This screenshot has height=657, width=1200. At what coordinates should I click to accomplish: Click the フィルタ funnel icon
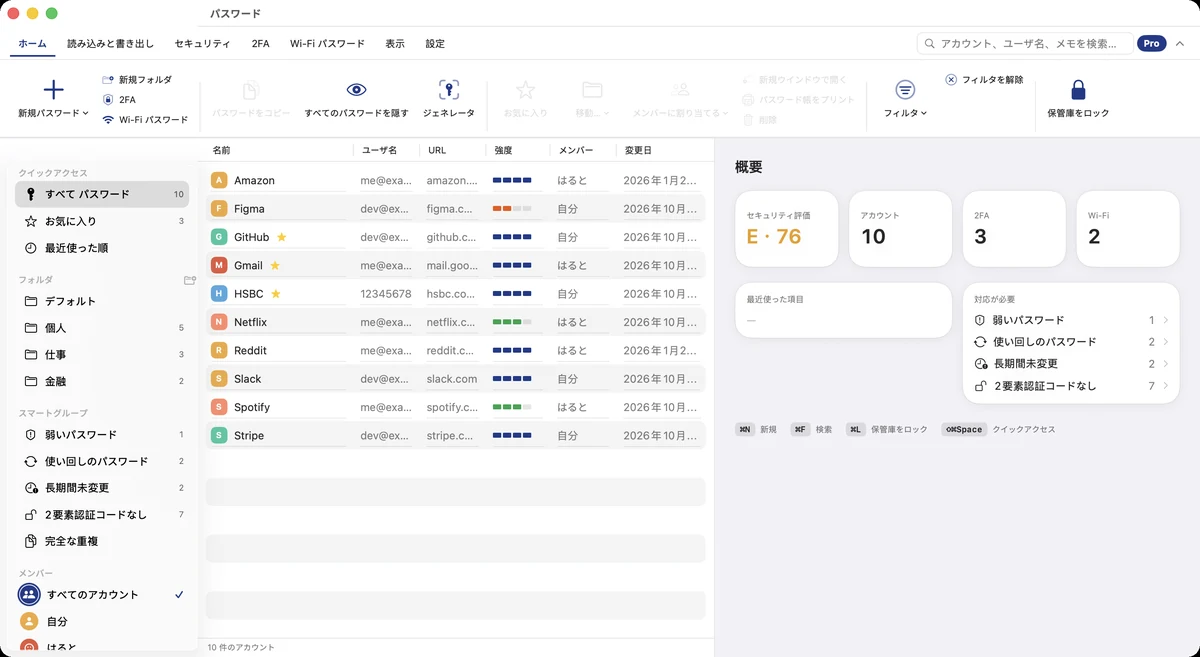tap(905, 89)
